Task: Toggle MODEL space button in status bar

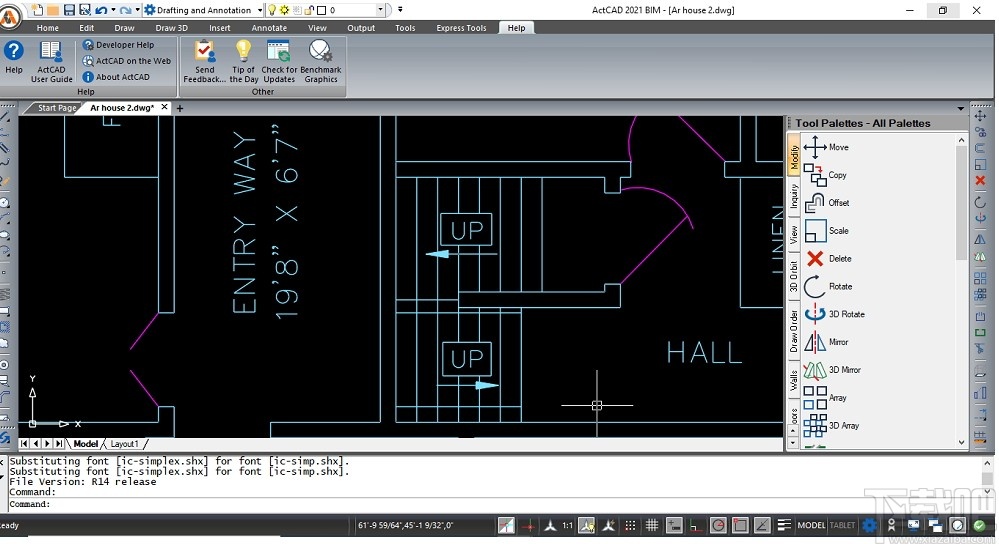Action: click(x=811, y=526)
